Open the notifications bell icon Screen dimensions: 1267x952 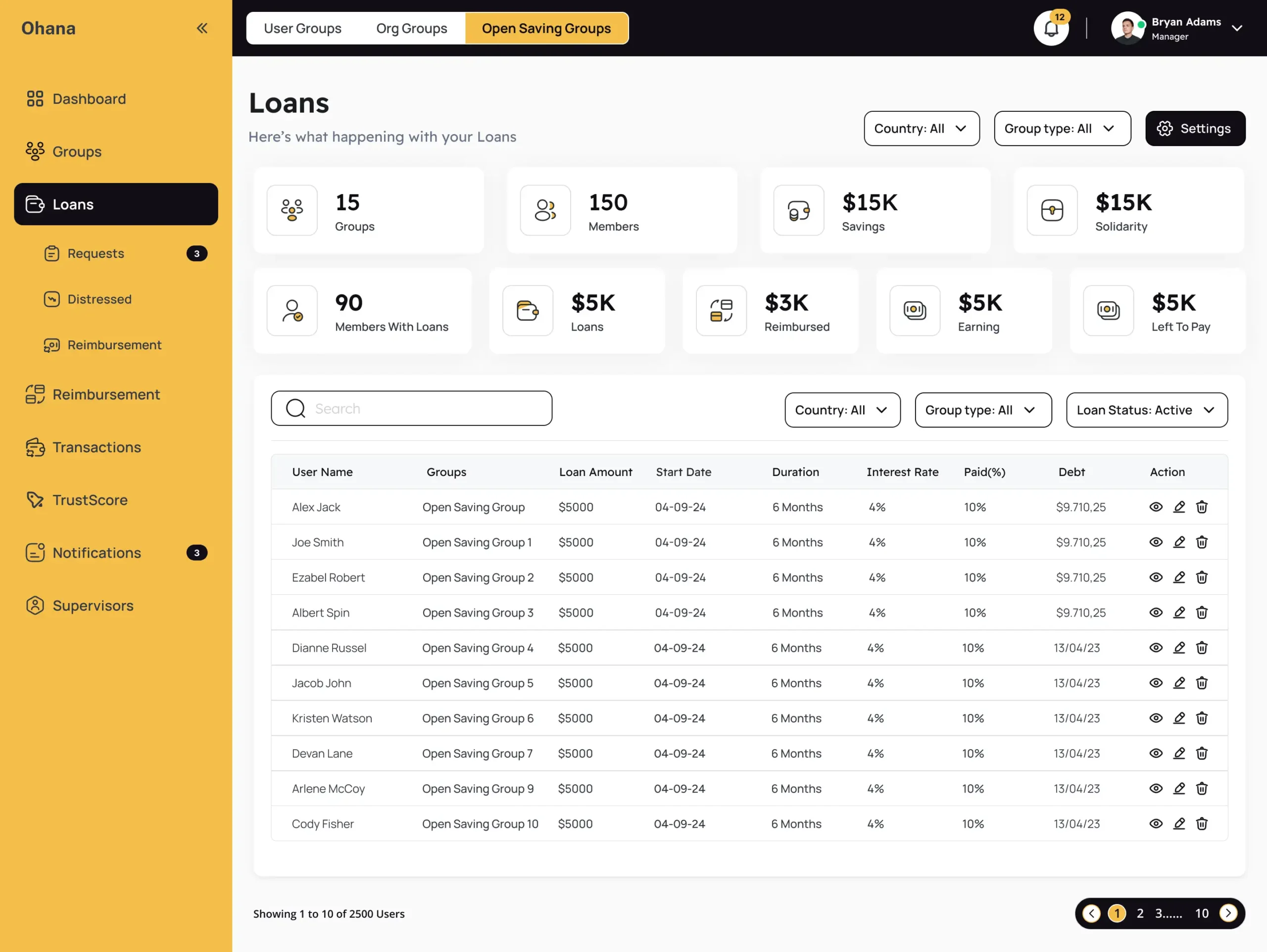click(x=1052, y=28)
